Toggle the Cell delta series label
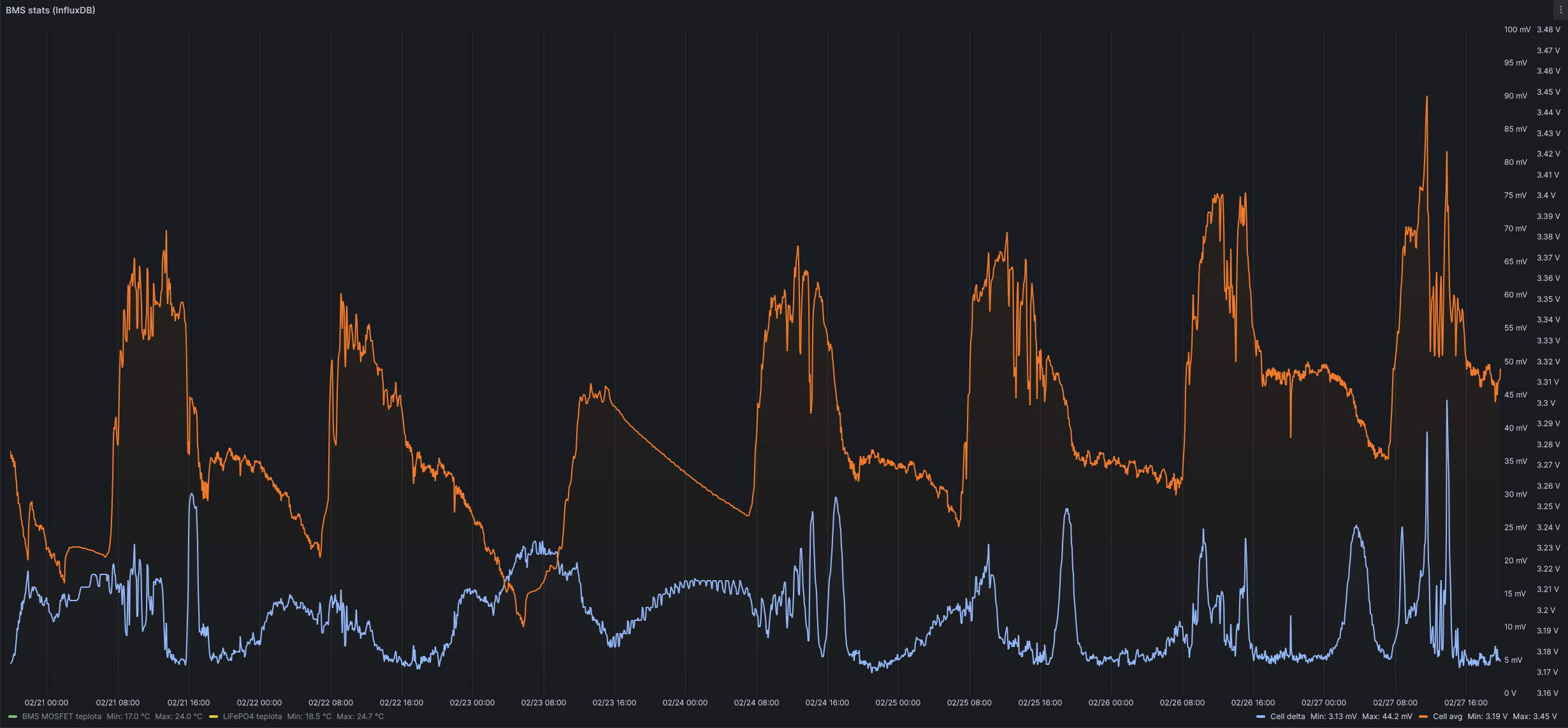Image resolution: width=1568 pixels, height=728 pixels. [1288, 717]
